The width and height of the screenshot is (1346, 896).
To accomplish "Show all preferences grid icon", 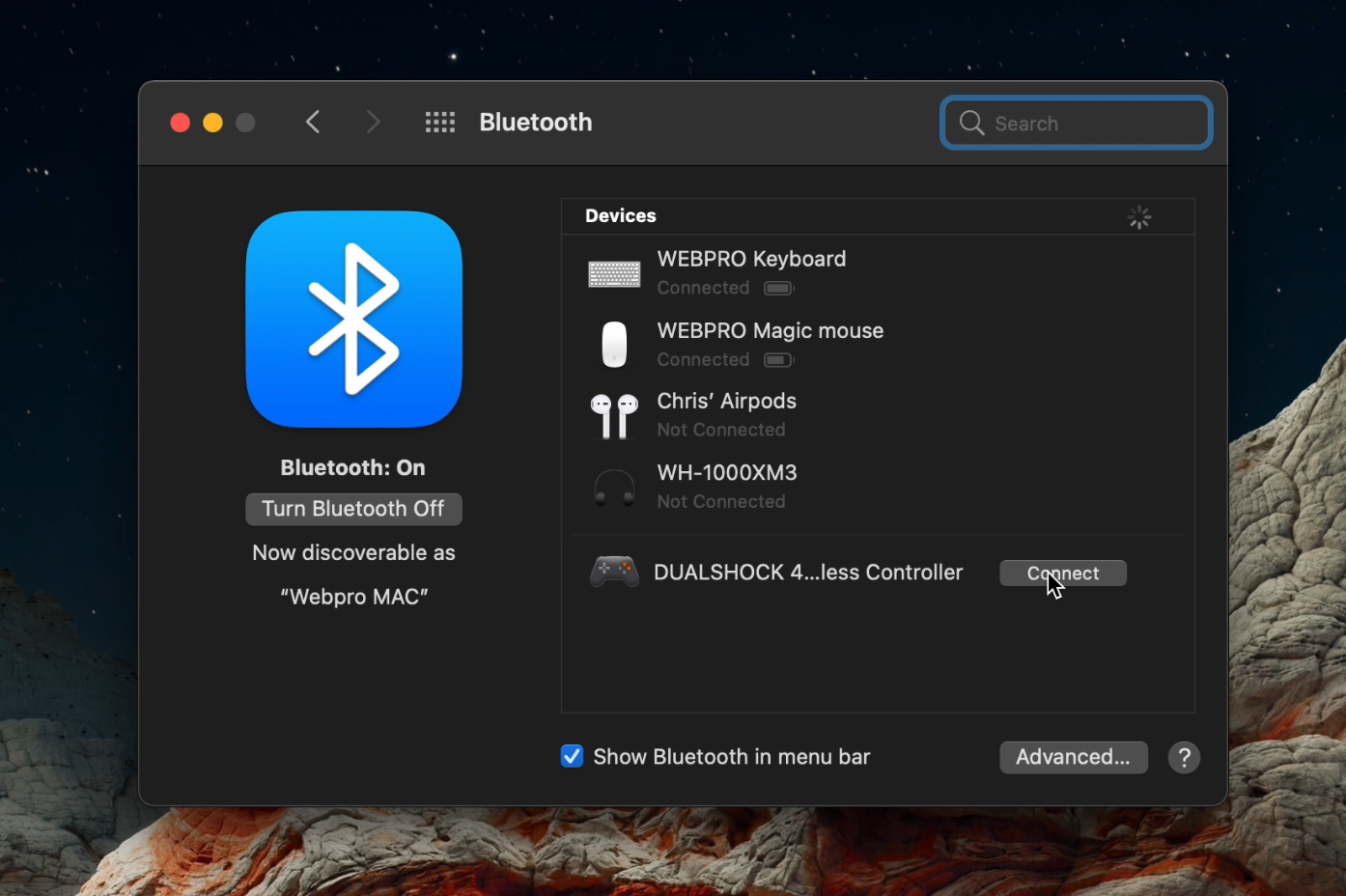I will (x=440, y=123).
